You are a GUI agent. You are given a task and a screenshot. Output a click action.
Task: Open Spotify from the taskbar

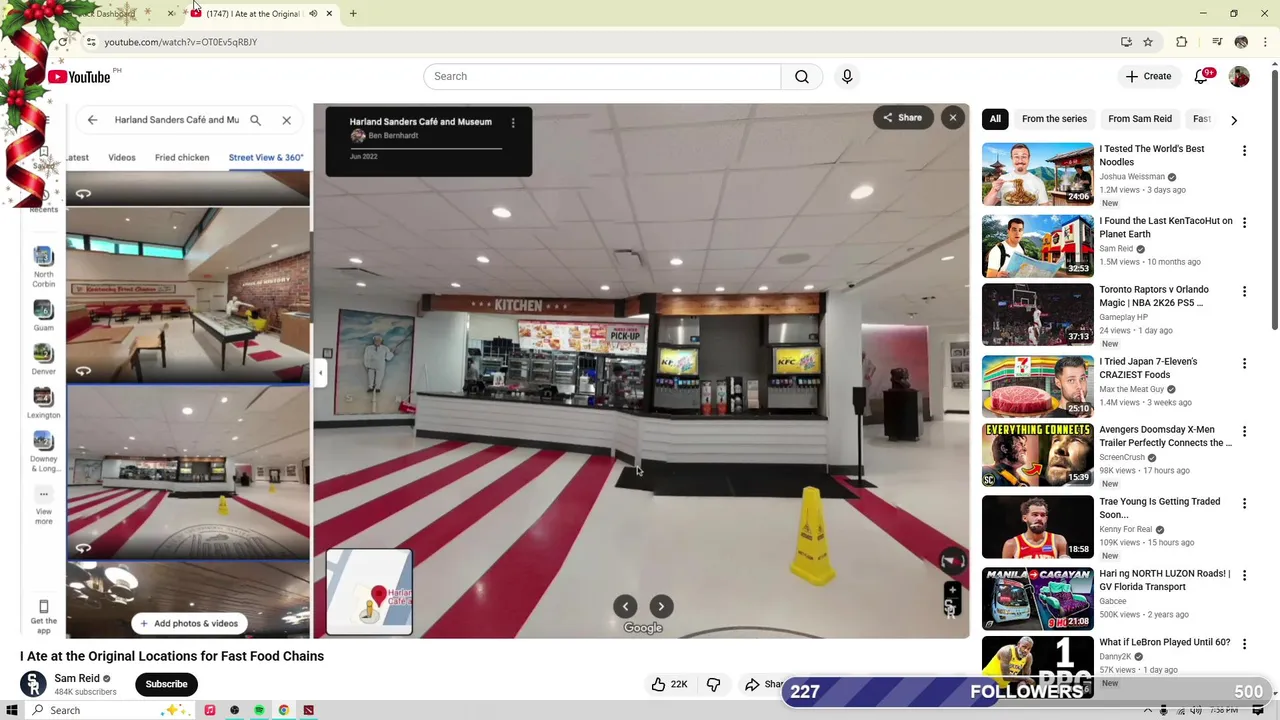pos(259,710)
